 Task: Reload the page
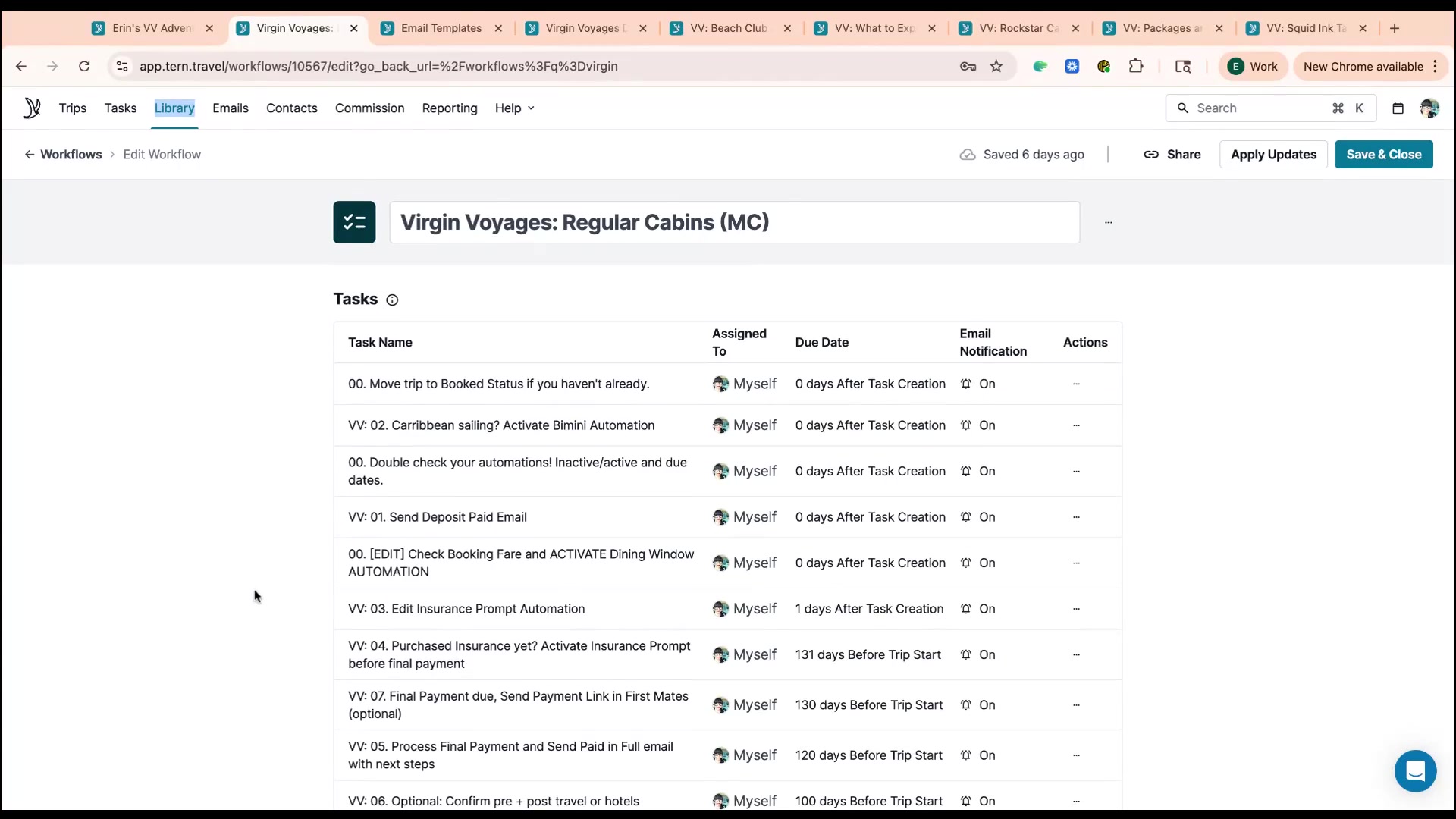click(x=84, y=67)
